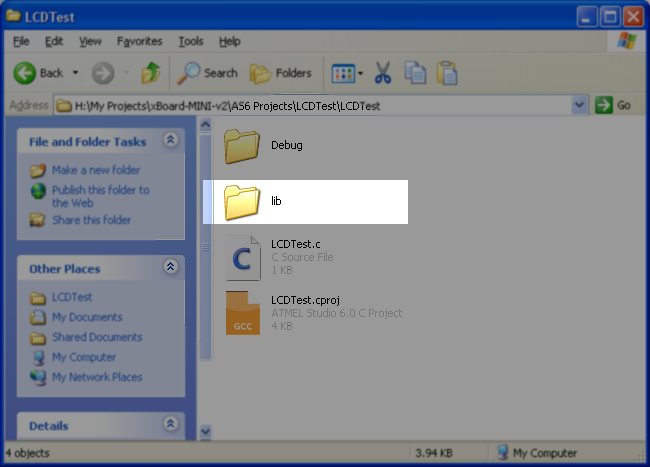Viewport: 650px width, 467px height.
Task: Click the task pane scroll down arrow
Action: click(206, 431)
